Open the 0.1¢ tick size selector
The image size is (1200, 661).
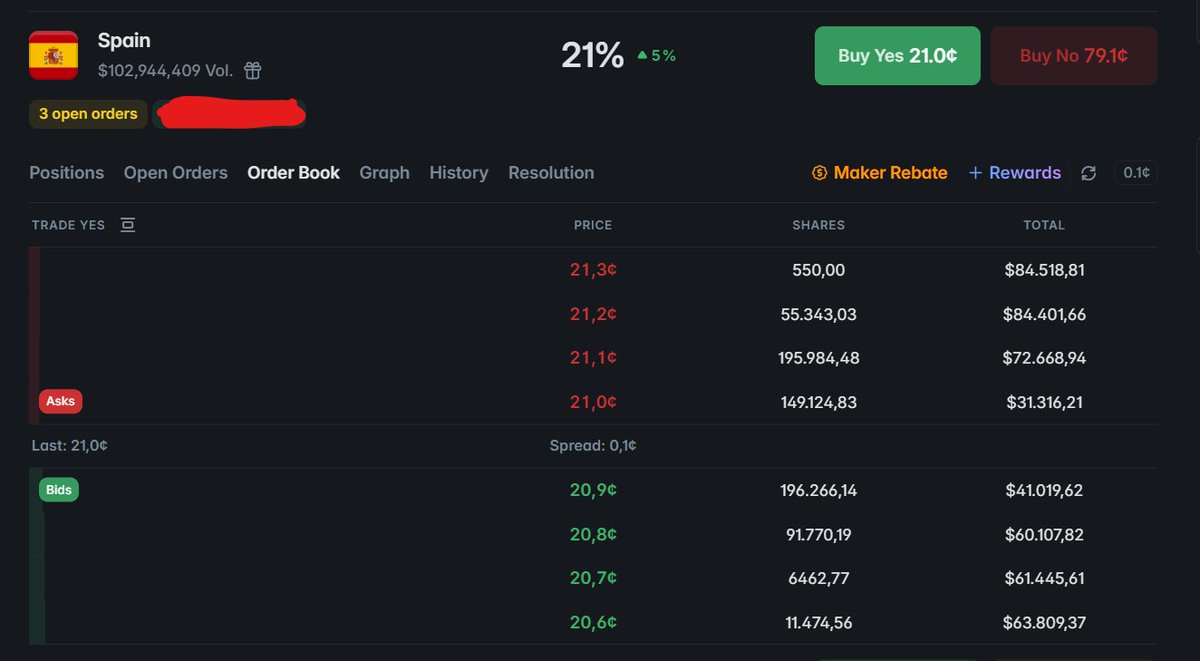coord(1136,173)
